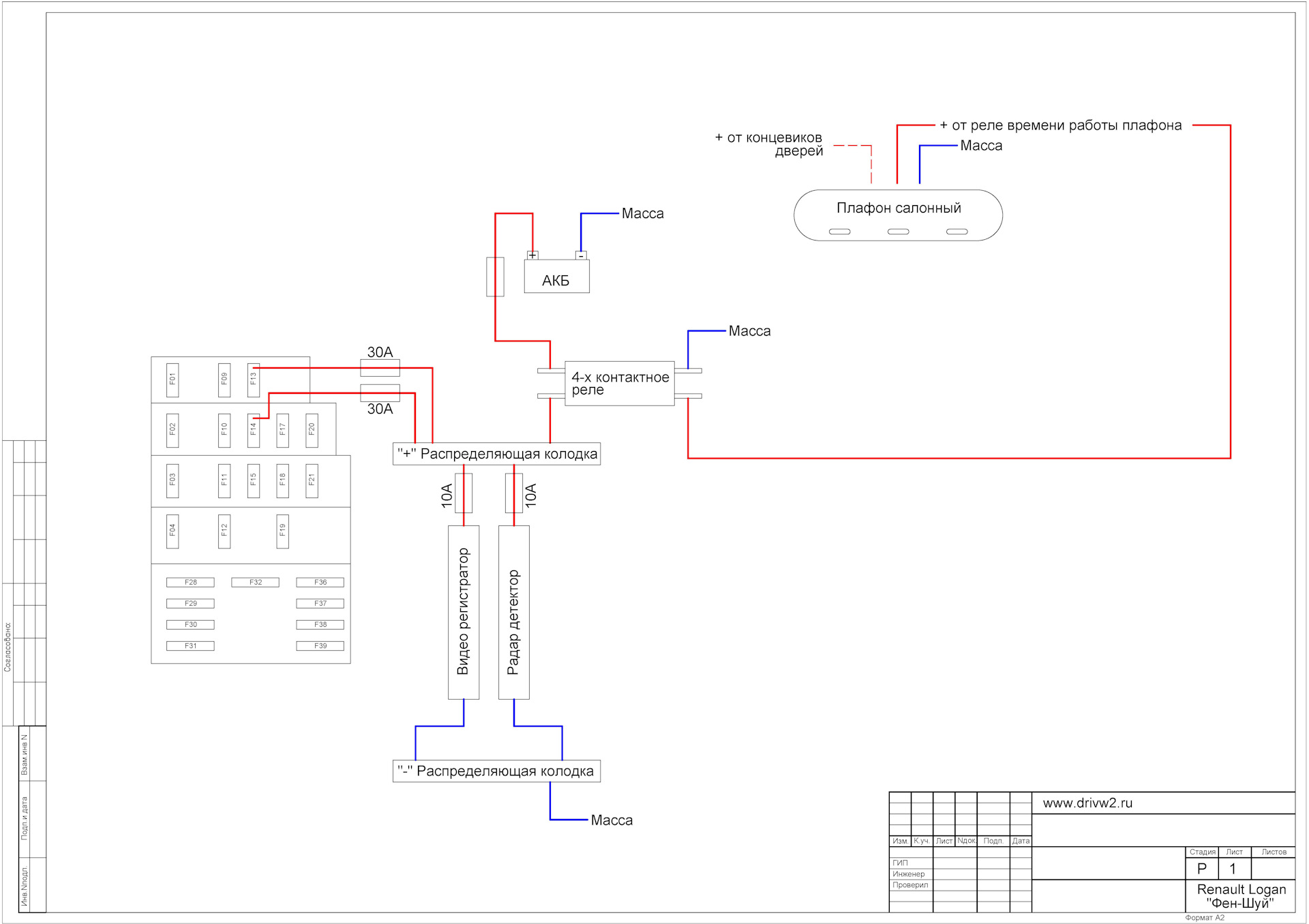Select fuse F11 in fuse box
This screenshot has height=924, width=1309.
224,480
